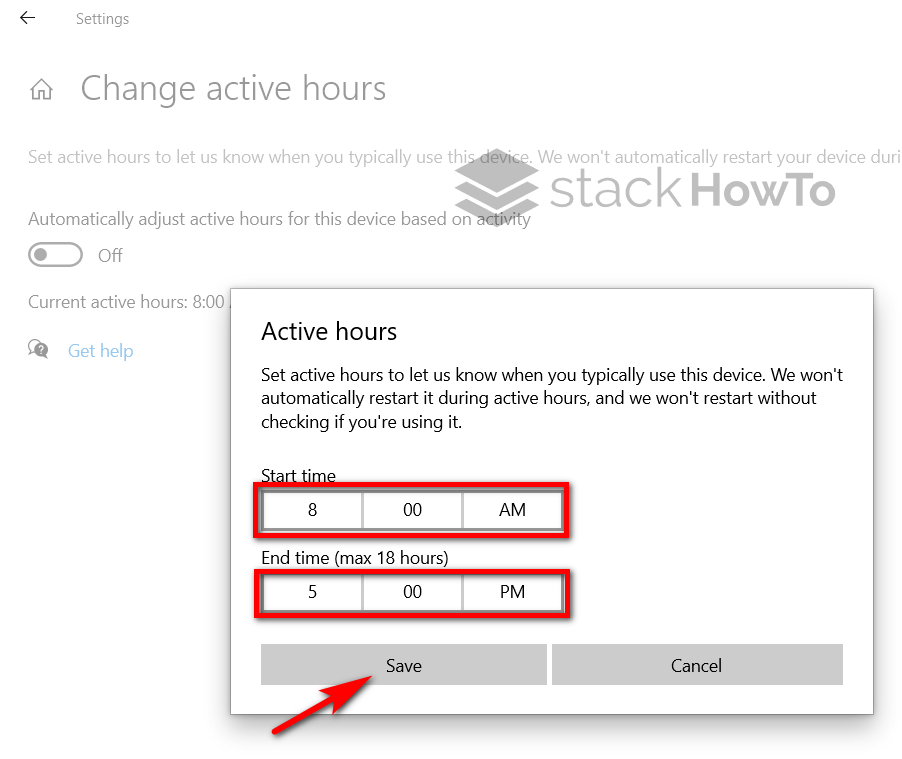Click the back arrow icon

coord(26,17)
